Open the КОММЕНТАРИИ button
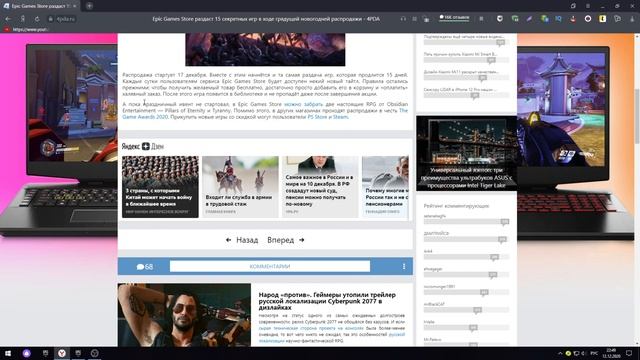Viewport: 640px width, 360px height. tap(270, 267)
